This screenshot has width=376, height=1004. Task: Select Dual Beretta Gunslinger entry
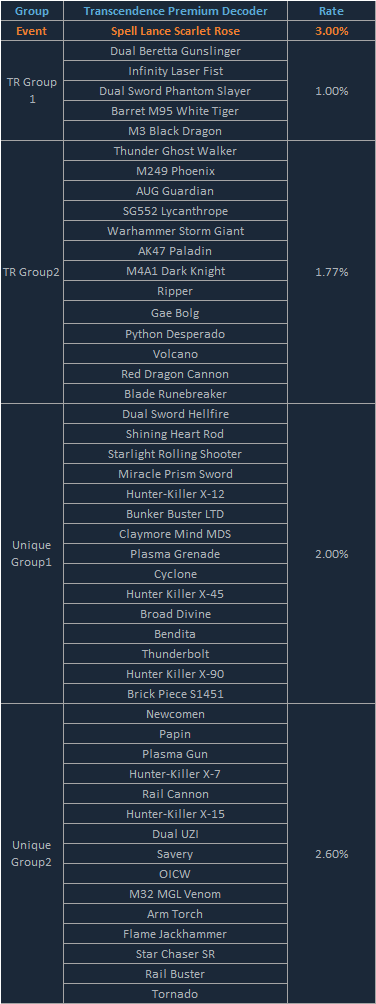pos(176,51)
